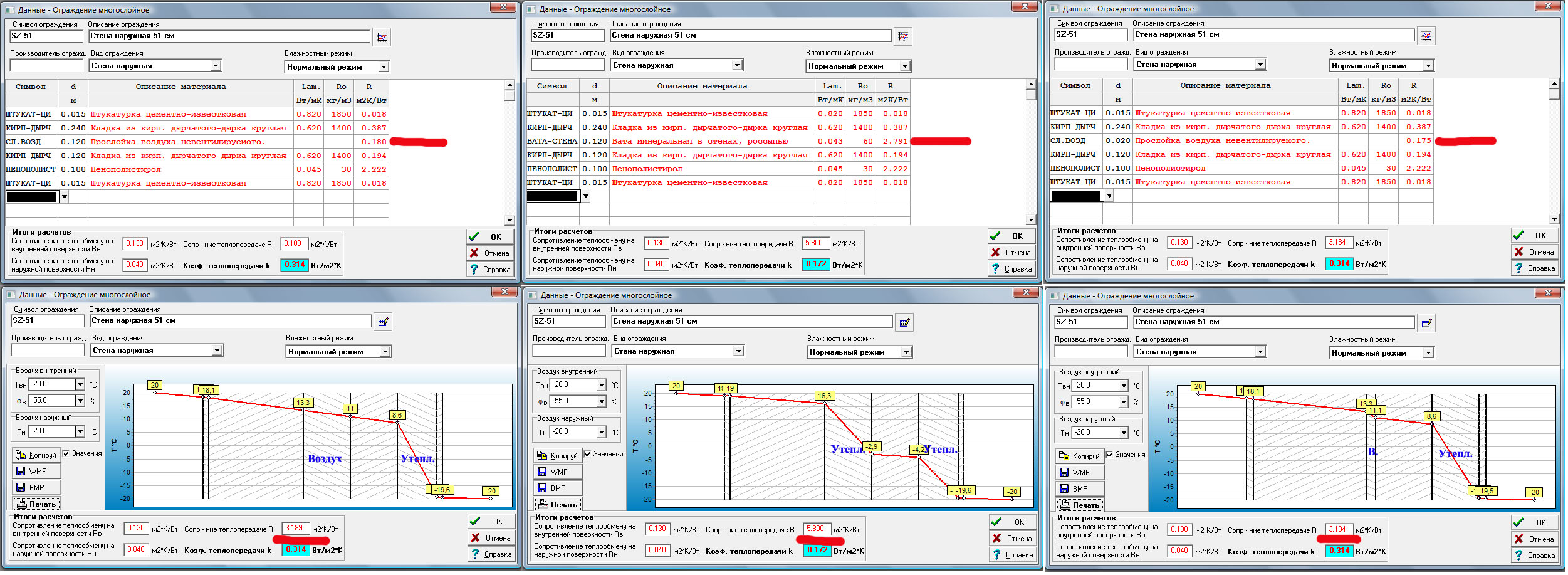Click Пенополистирол description in table window R 3.189
Screen dimensions: 1568x575
[191, 169]
